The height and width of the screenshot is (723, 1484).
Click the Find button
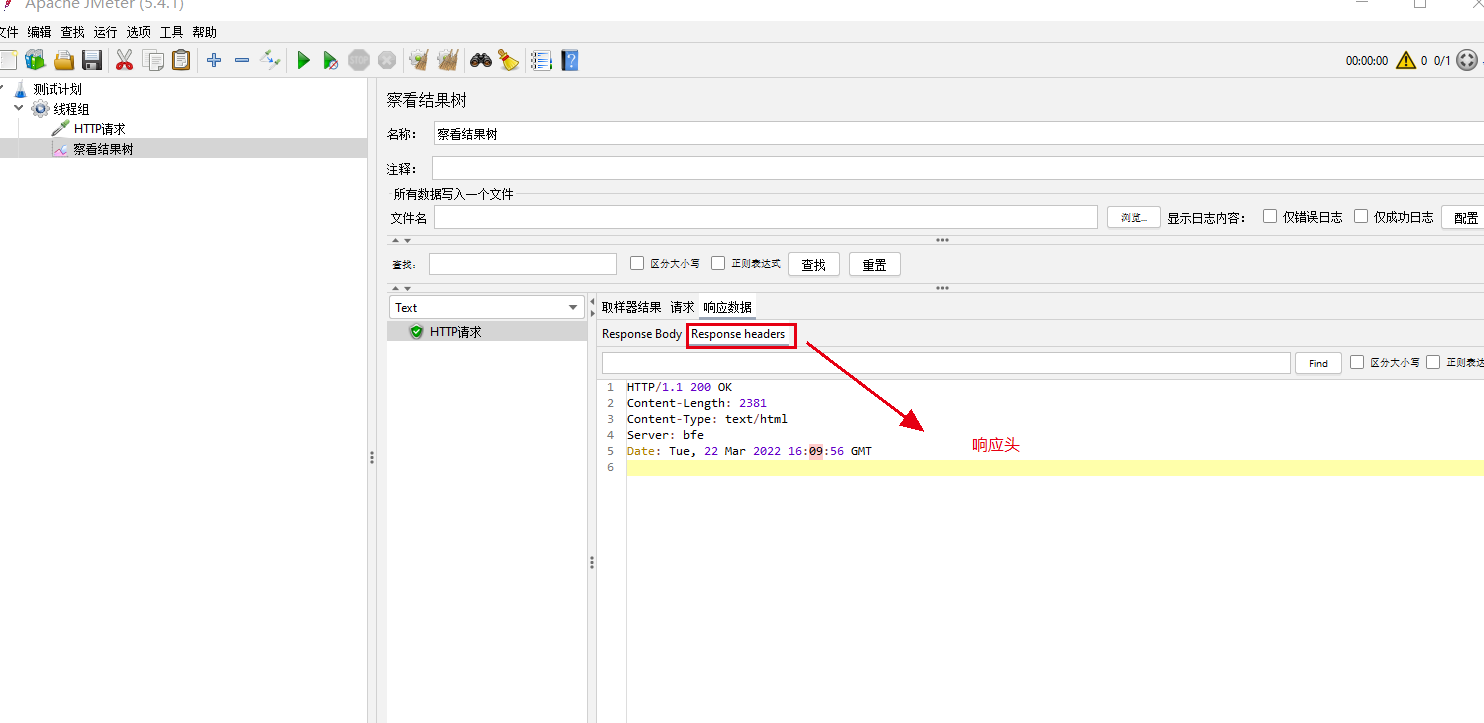[1319, 363]
